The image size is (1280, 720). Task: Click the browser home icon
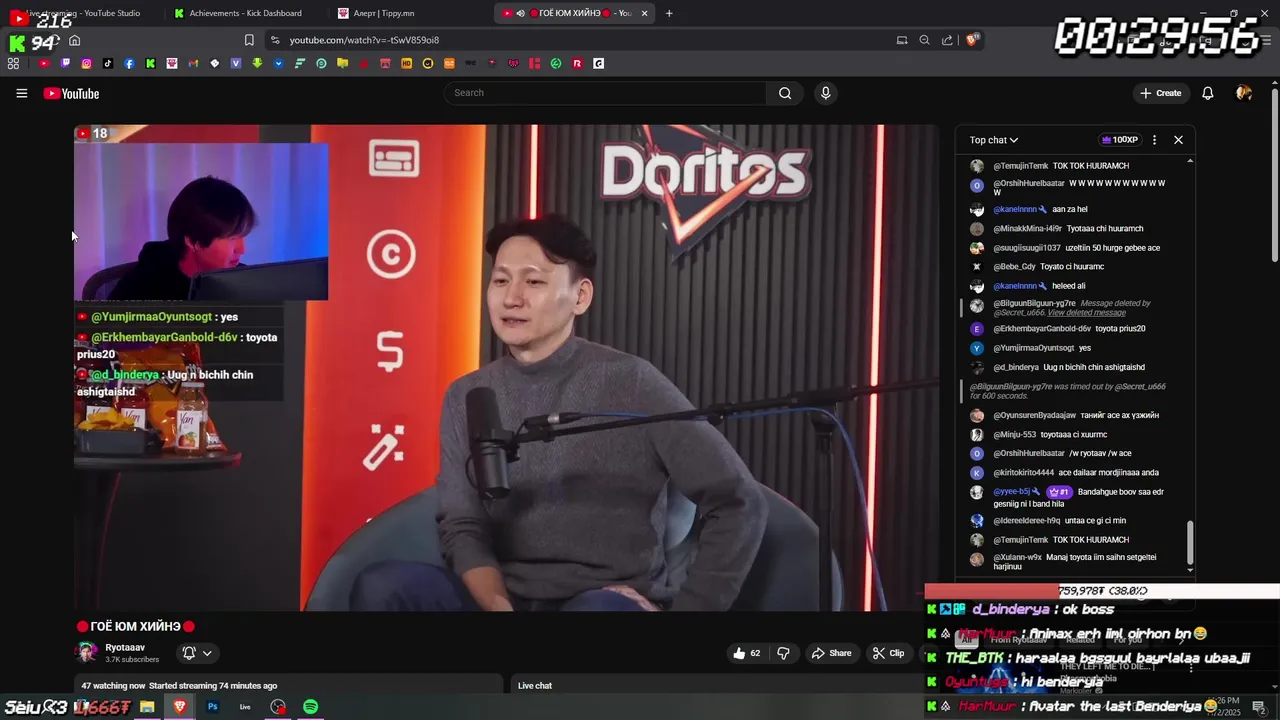[x=74, y=40]
